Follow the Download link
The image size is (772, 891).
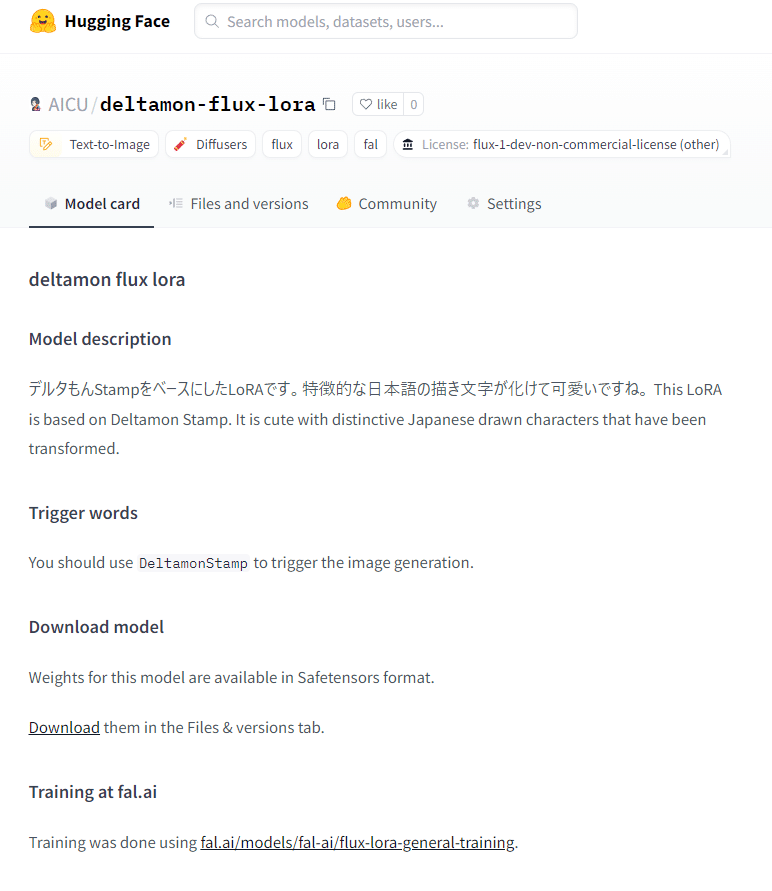(x=64, y=727)
